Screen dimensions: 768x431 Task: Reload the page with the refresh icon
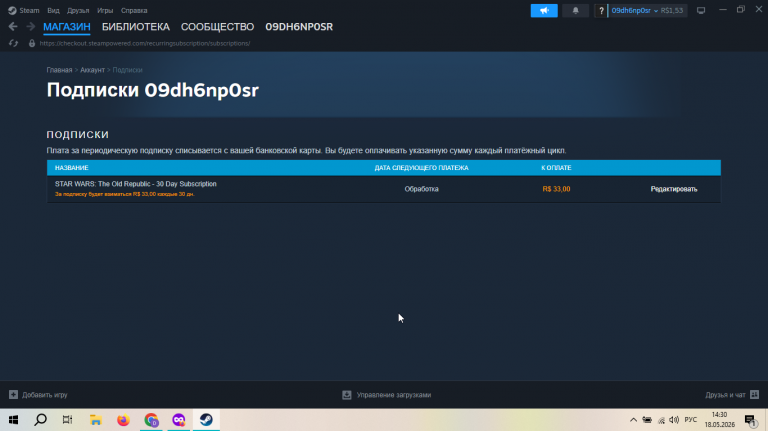[x=13, y=44]
